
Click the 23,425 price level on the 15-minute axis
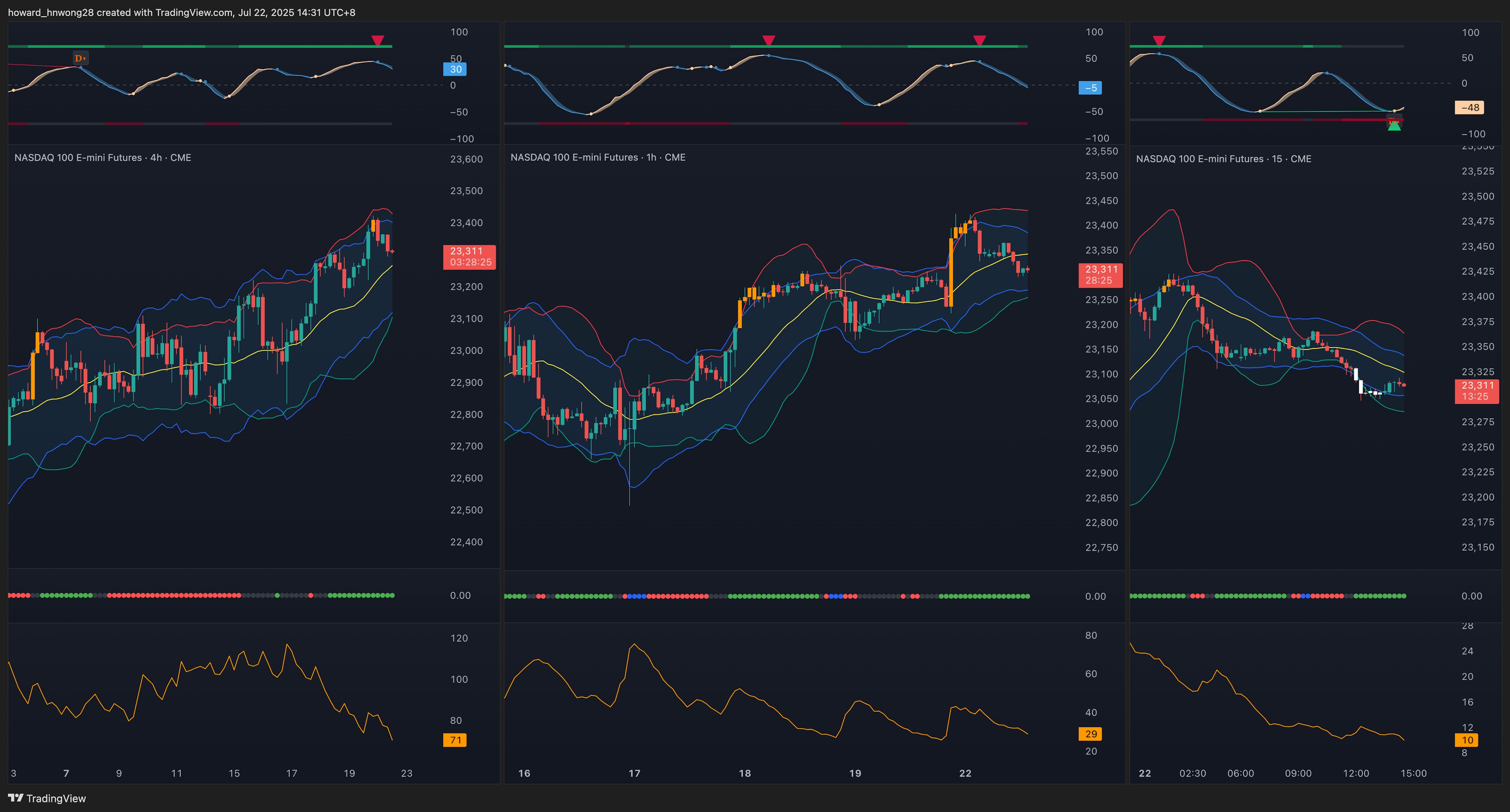click(x=1478, y=271)
